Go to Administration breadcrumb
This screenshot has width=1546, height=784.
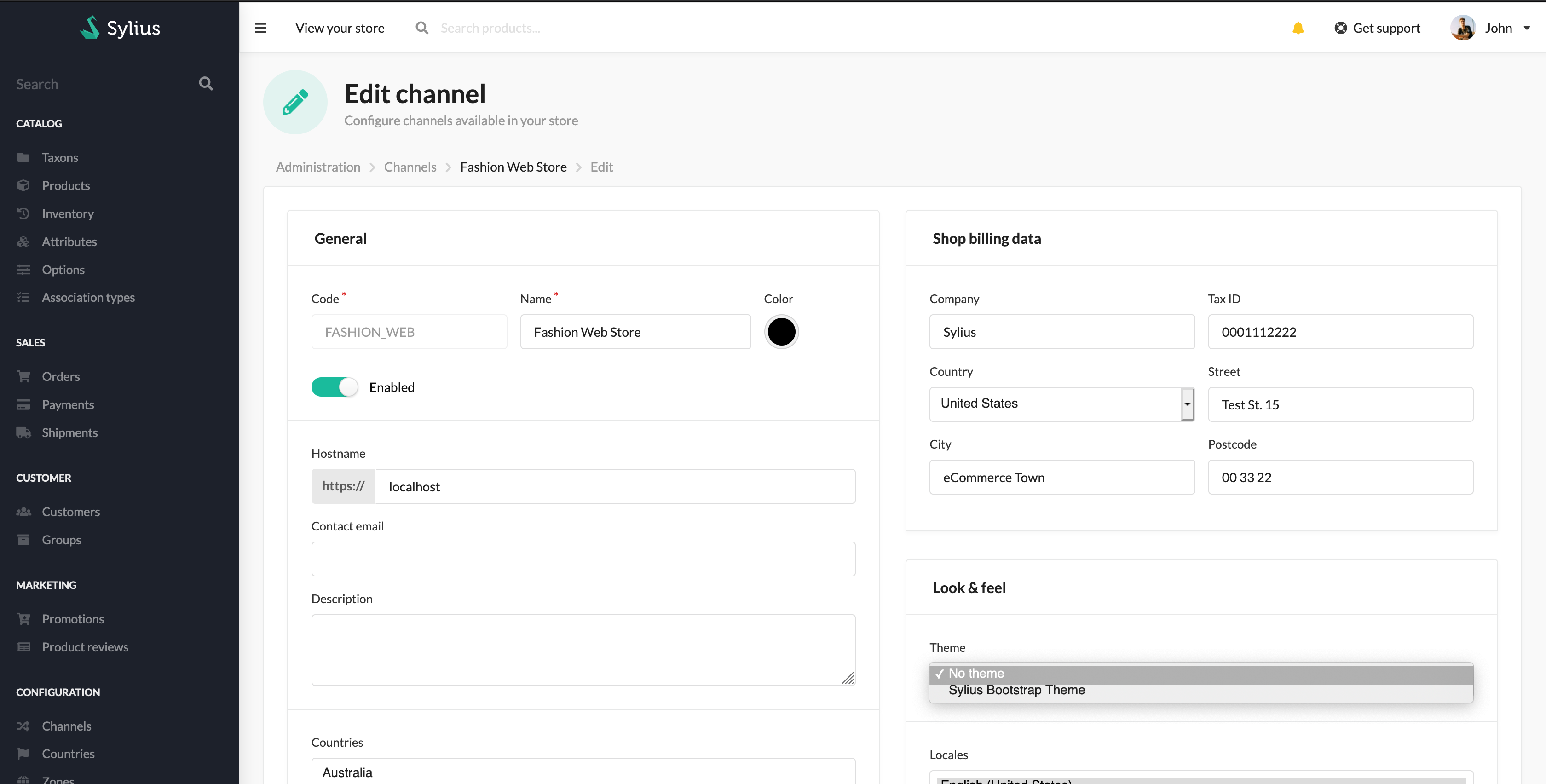[x=318, y=167]
